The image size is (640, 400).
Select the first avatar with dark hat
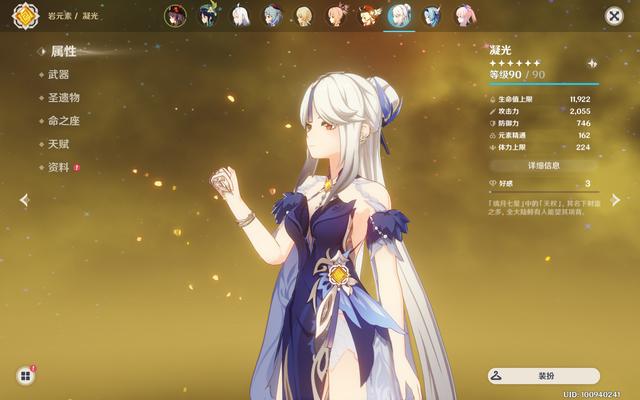(x=176, y=16)
